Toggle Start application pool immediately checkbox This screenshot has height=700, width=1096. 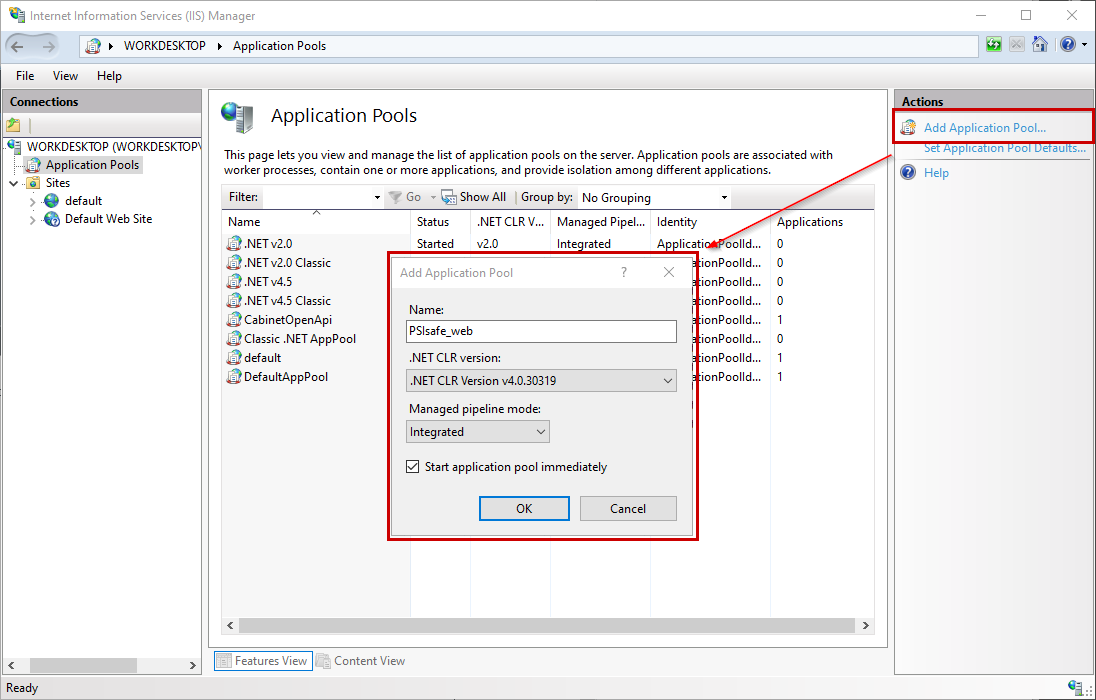[x=412, y=466]
